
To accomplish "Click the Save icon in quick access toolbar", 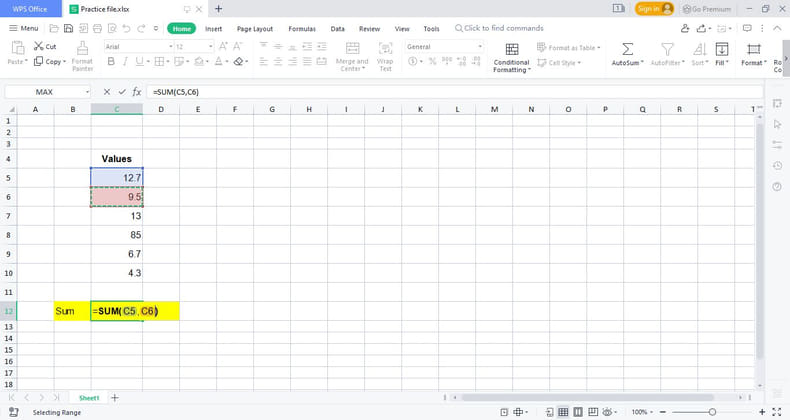I will coord(69,29).
